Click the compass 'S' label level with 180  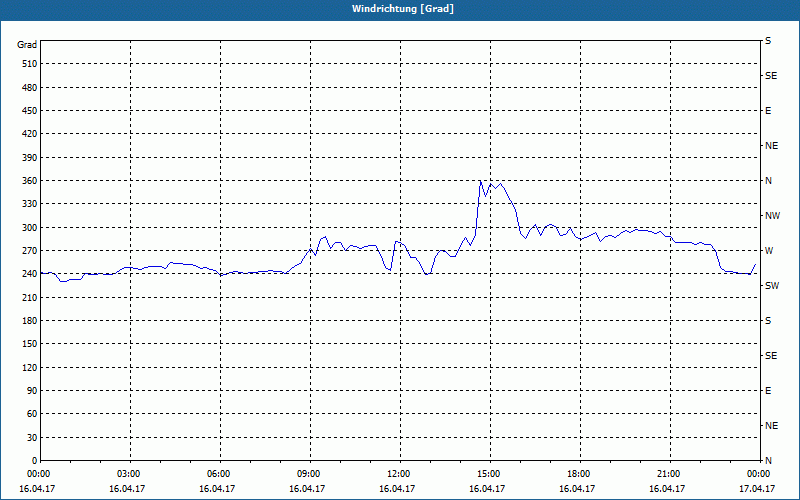(768, 321)
